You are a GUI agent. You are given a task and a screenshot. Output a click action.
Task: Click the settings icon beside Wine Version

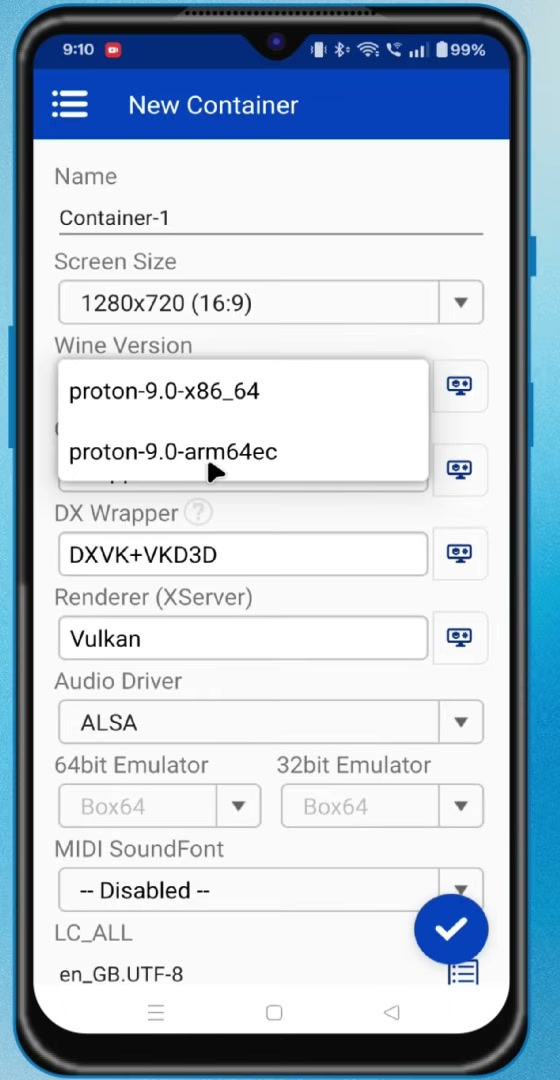tap(459, 385)
